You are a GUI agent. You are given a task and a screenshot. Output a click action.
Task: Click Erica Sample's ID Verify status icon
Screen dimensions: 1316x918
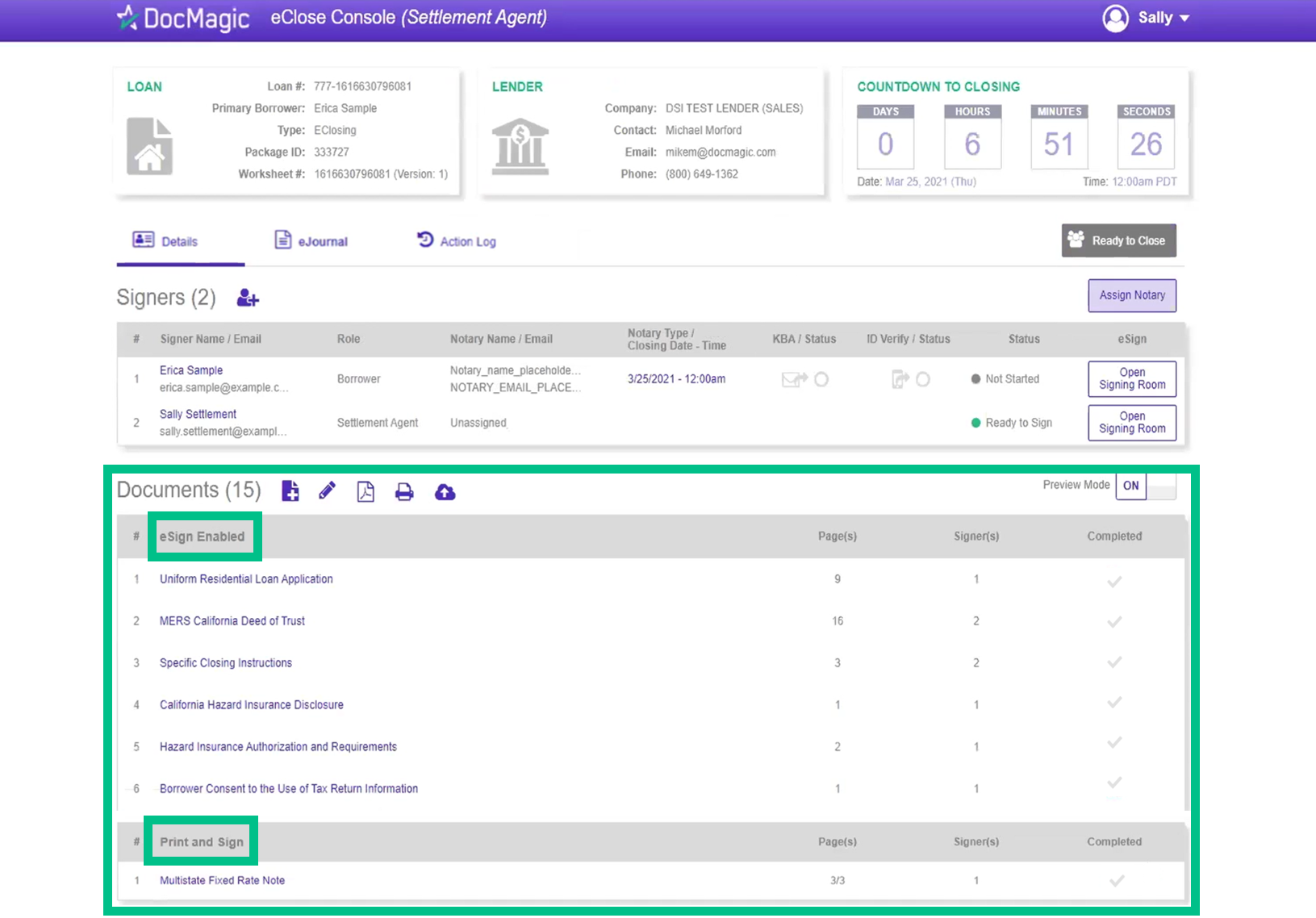coord(900,379)
